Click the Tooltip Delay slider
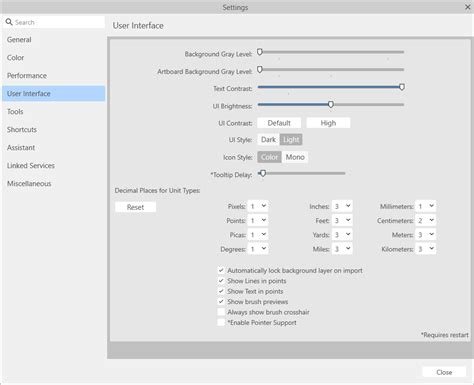This screenshot has height=385, width=474. point(301,173)
